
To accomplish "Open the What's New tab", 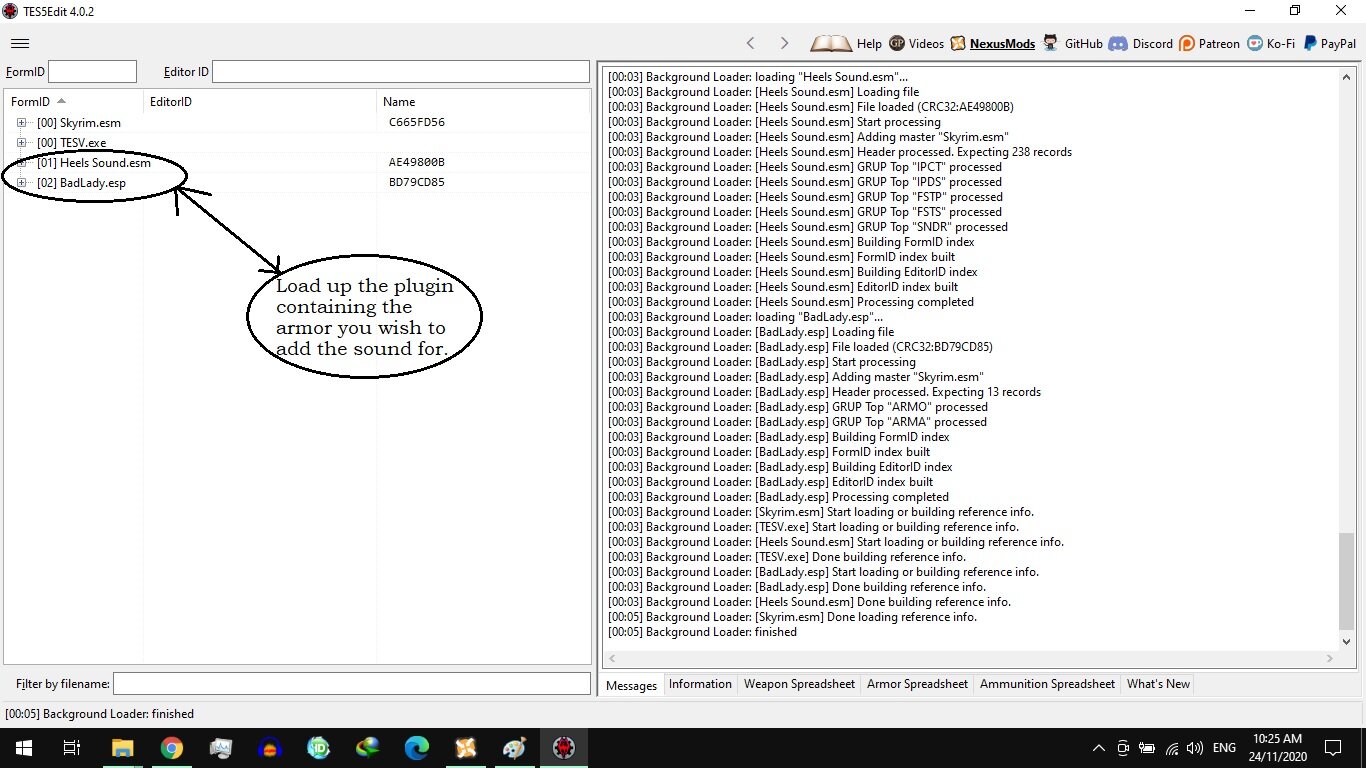I will pos(1158,684).
